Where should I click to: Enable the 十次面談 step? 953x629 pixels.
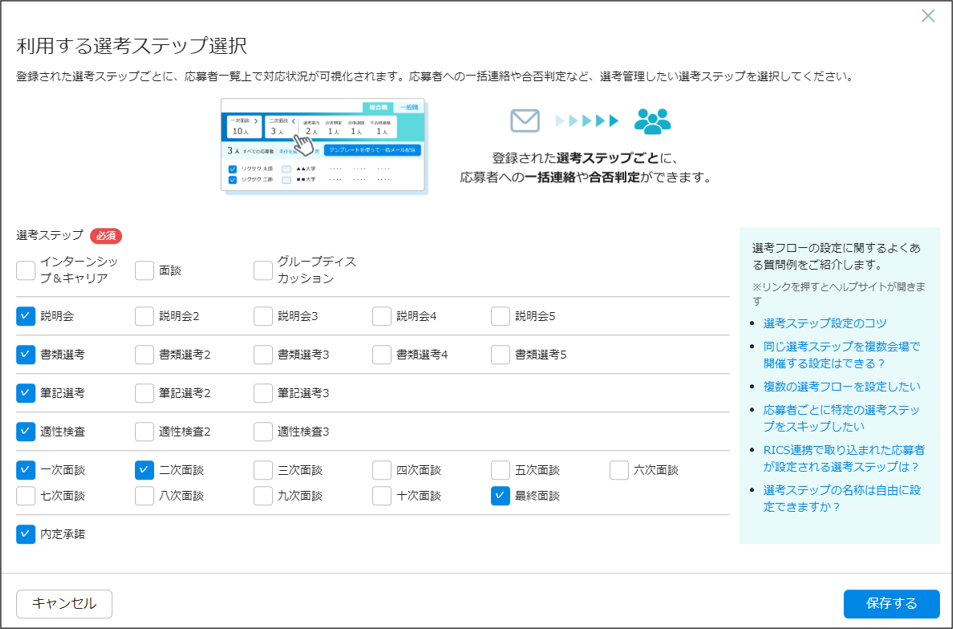[x=382, y=496]
